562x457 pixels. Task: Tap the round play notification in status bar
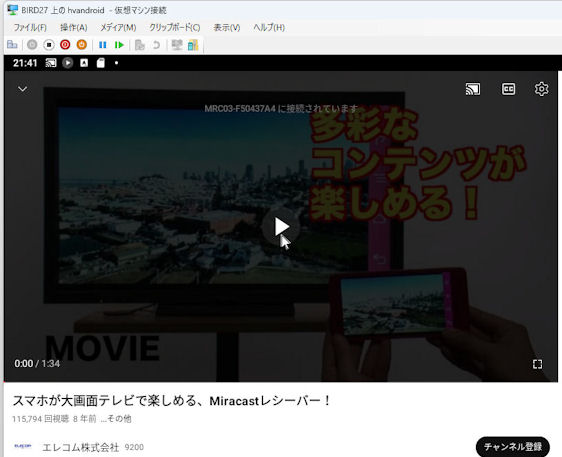click(67, 63)
